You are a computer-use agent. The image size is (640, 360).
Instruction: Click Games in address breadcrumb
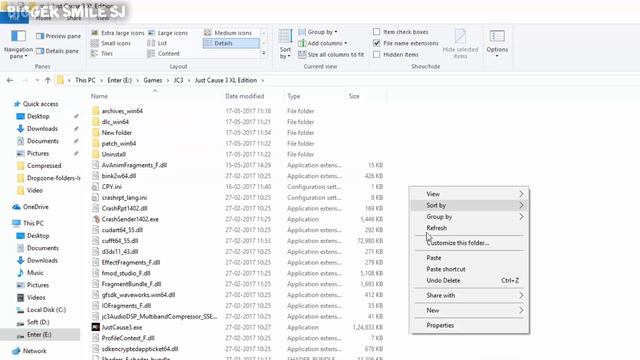pyautogui.click(x=153, y=80)
